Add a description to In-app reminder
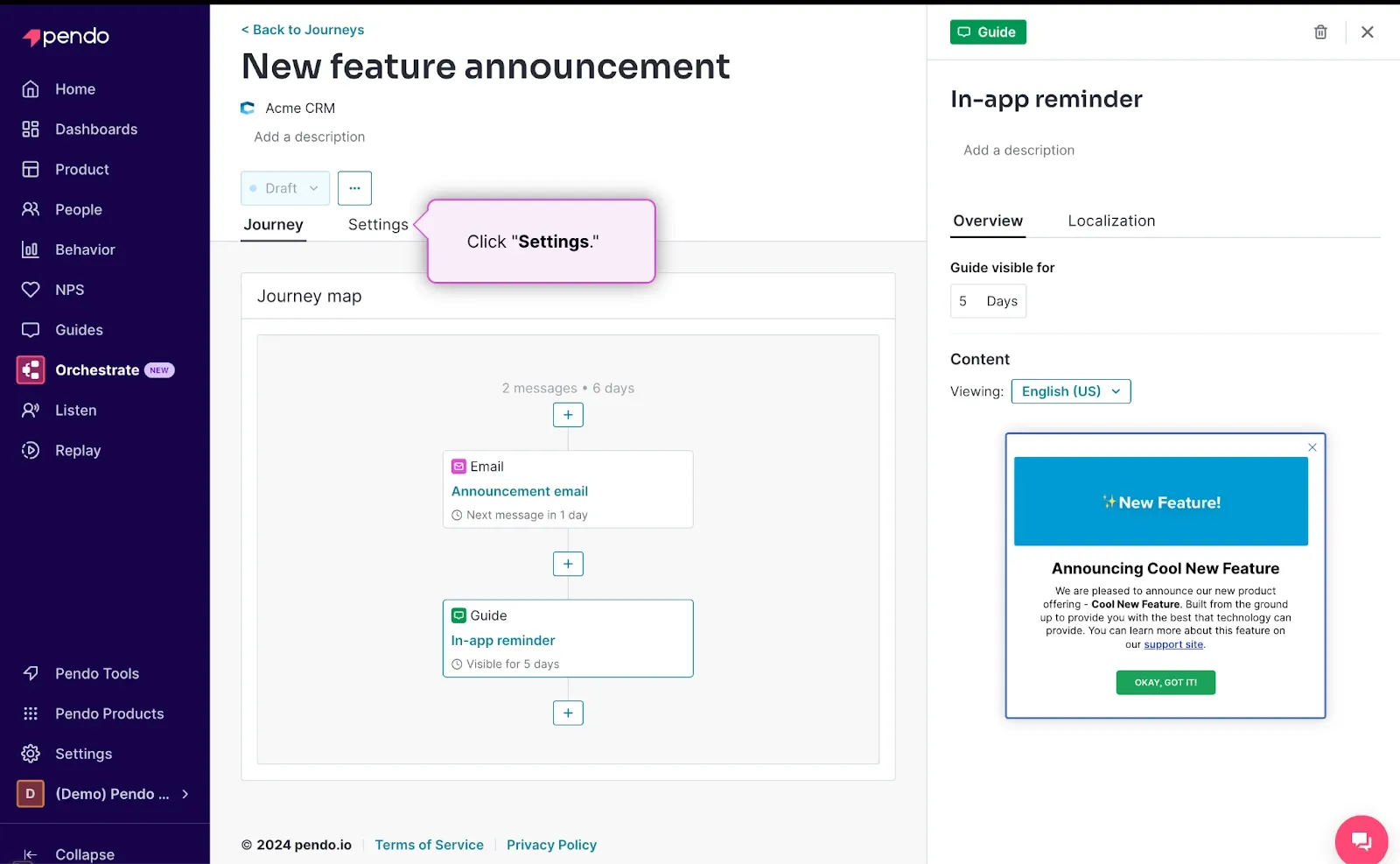The width and height of the screenshot is (1400, 864). click(1019, 151)
